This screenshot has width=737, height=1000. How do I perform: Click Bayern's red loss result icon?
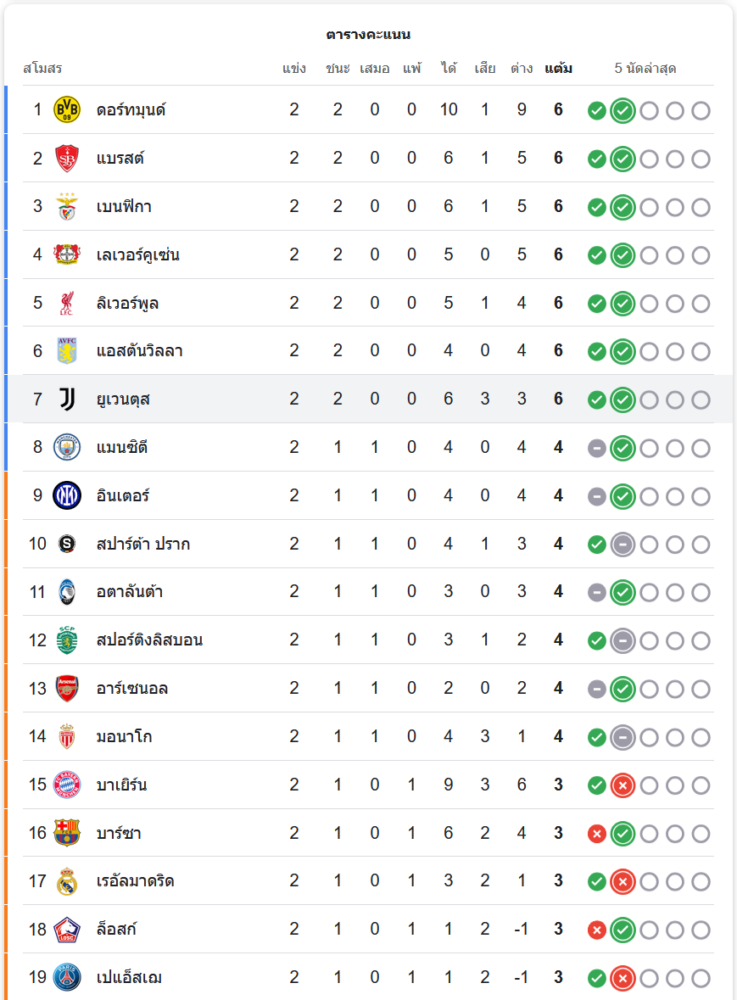623,785
